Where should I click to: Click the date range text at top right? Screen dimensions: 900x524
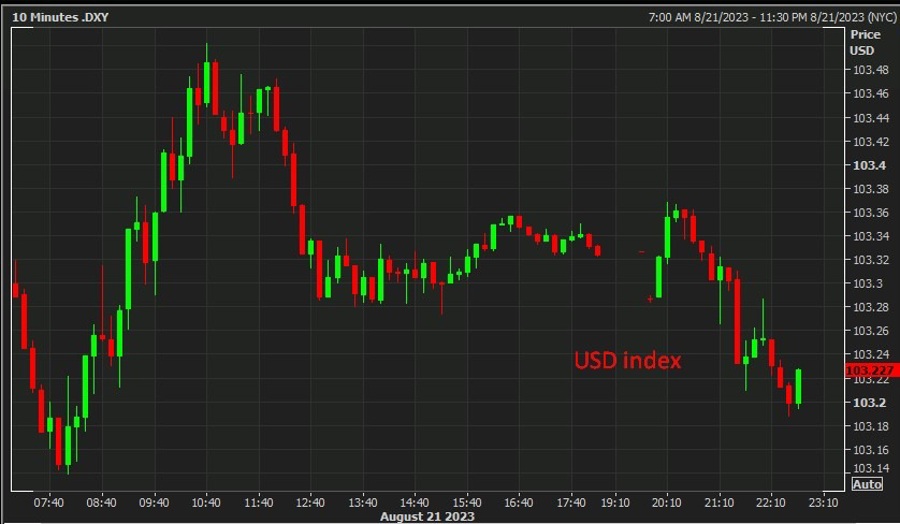point(773,17)
